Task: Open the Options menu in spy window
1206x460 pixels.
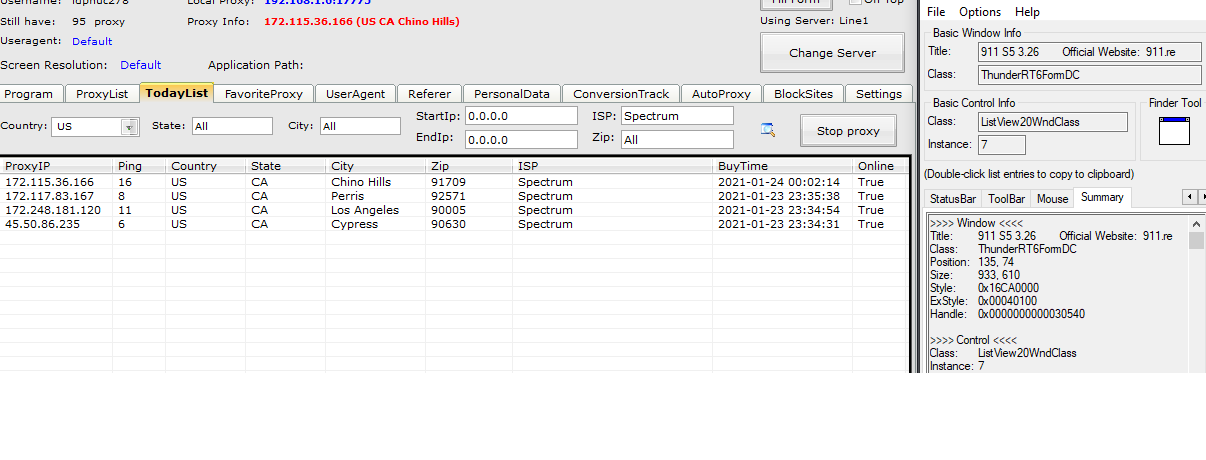Action: pyautogui.click(x=980, y=12)
